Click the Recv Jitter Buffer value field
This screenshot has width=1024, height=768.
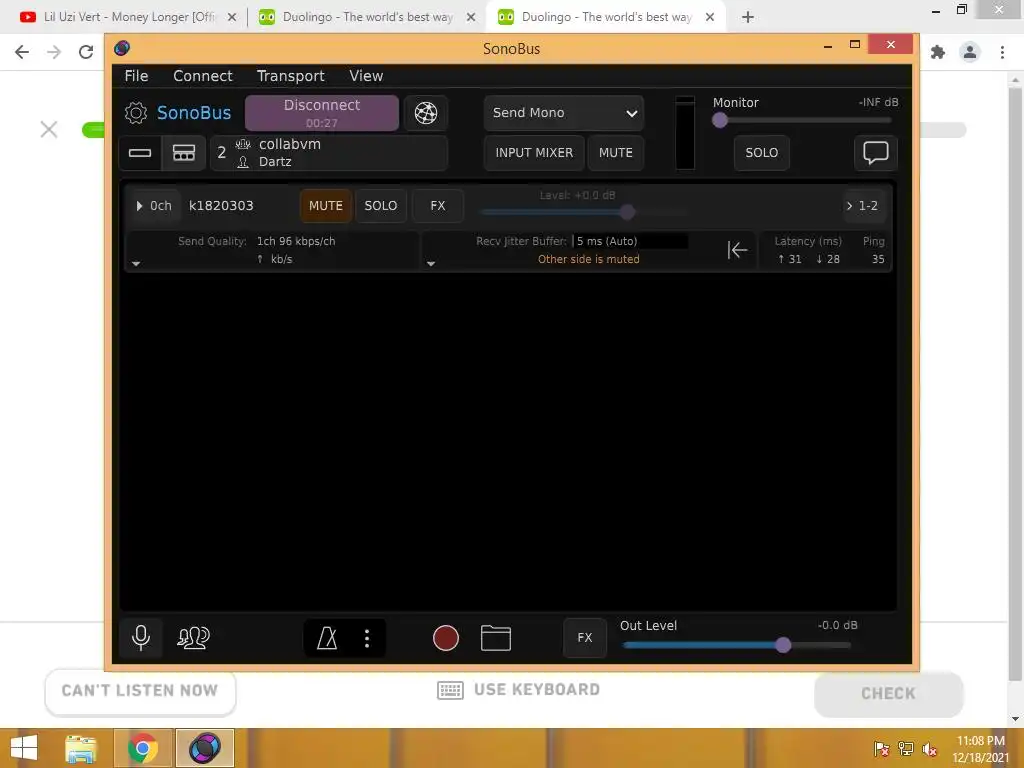[x=630, y=241]
